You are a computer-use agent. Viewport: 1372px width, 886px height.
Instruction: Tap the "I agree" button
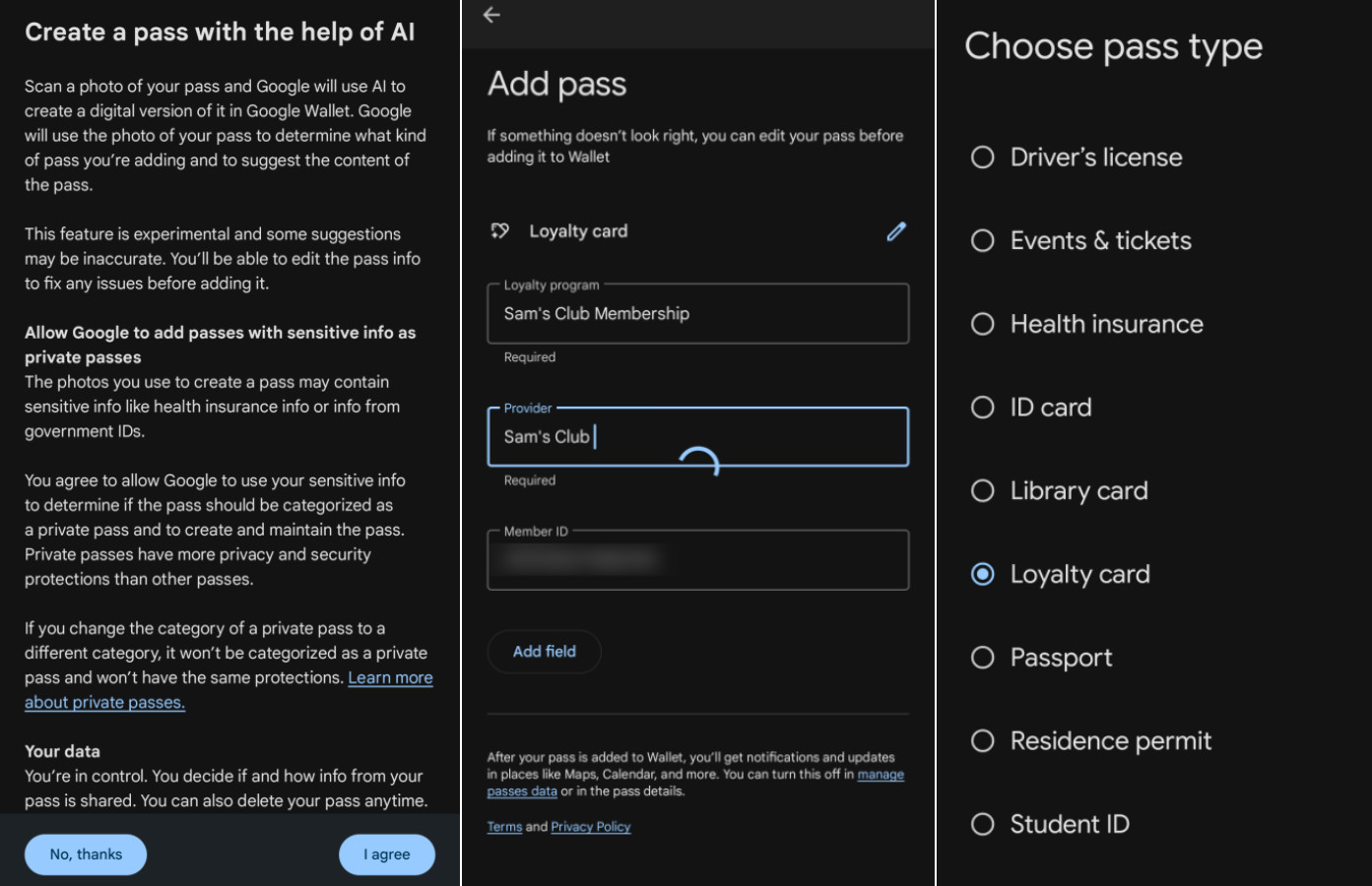pyautogui.click(x=387, y=854)
